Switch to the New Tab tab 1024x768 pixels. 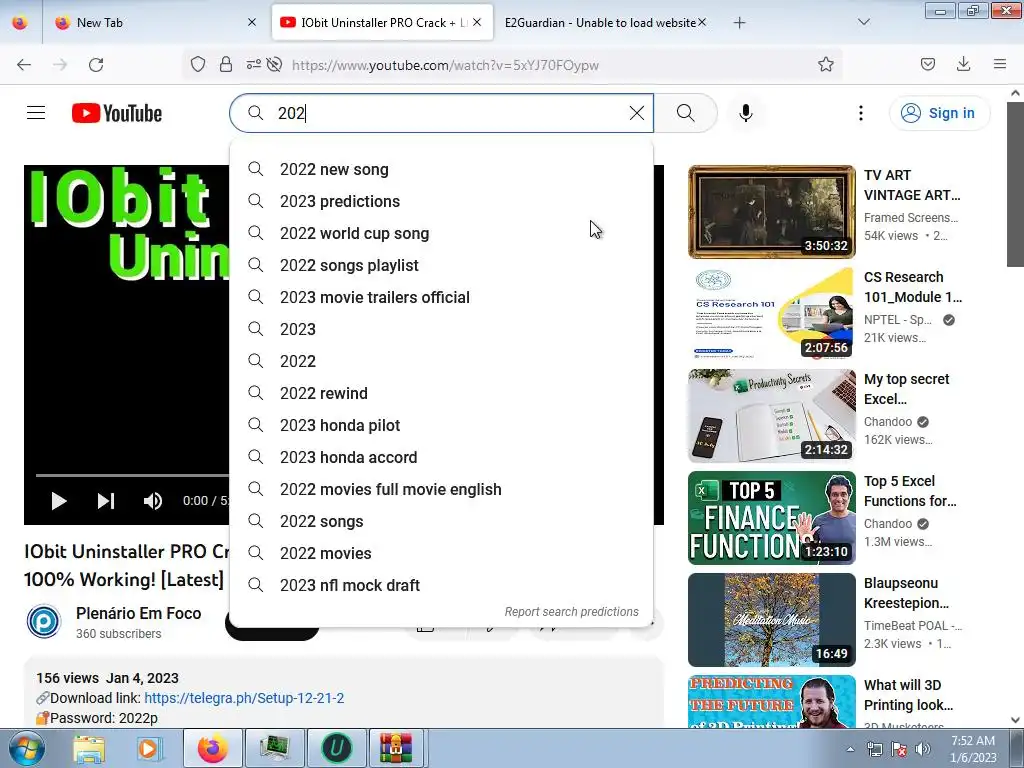156,23
